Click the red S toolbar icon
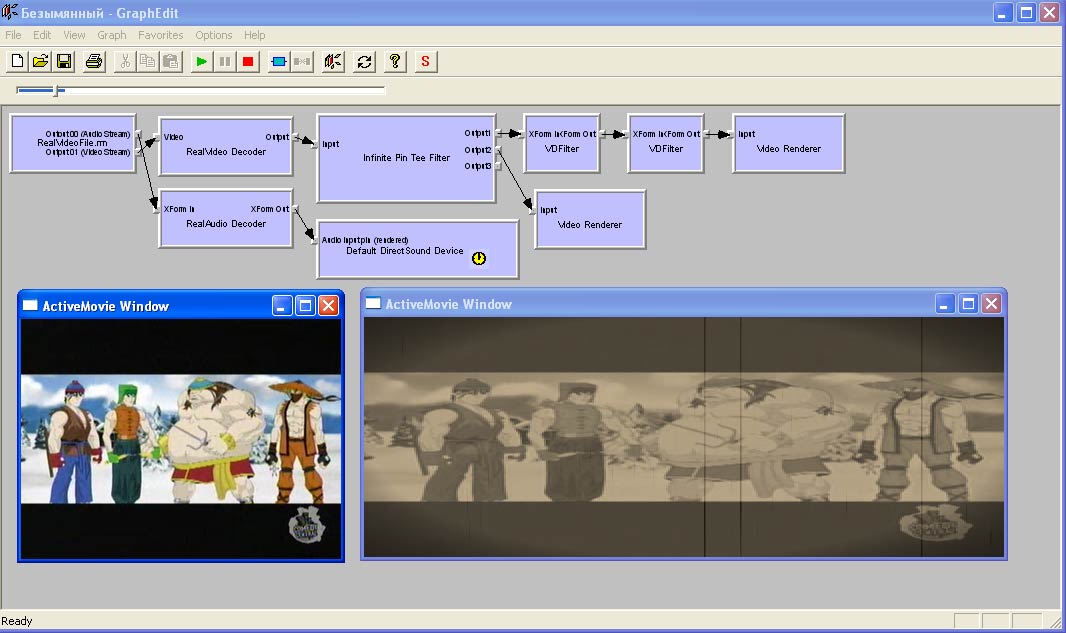Viewport: 1066px width, 633px height. (426, 62)
